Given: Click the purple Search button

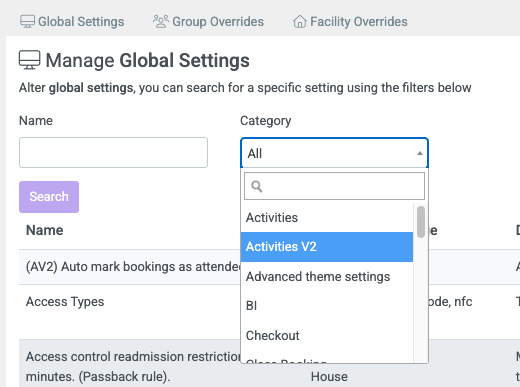Looking at the screenshot, I should point(49,197).
